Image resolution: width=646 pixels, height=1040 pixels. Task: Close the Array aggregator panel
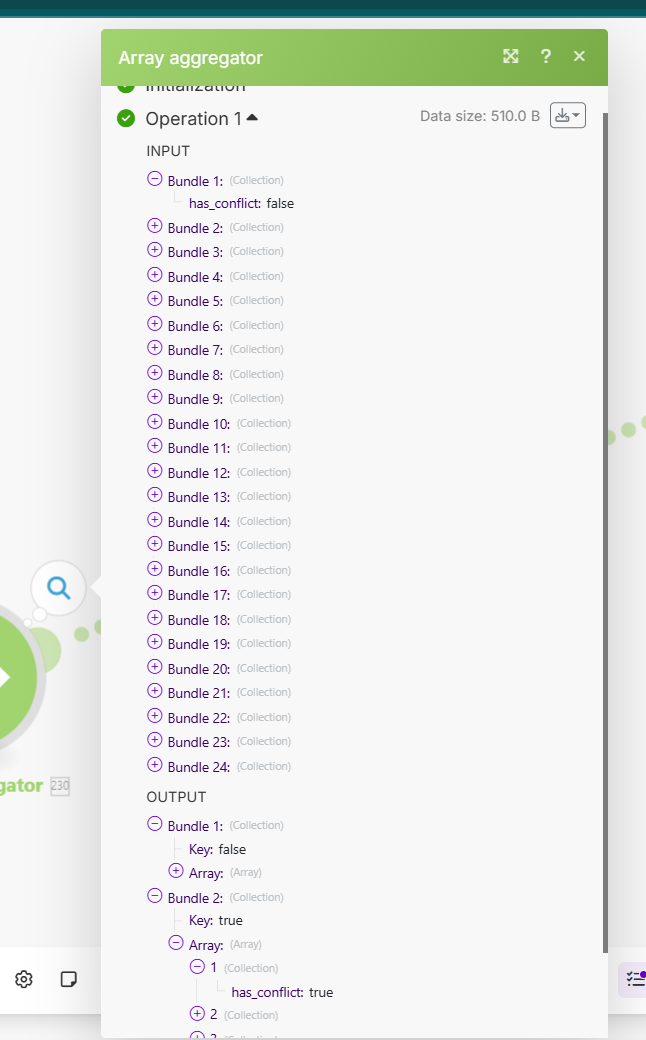click(x=579, y=56)
